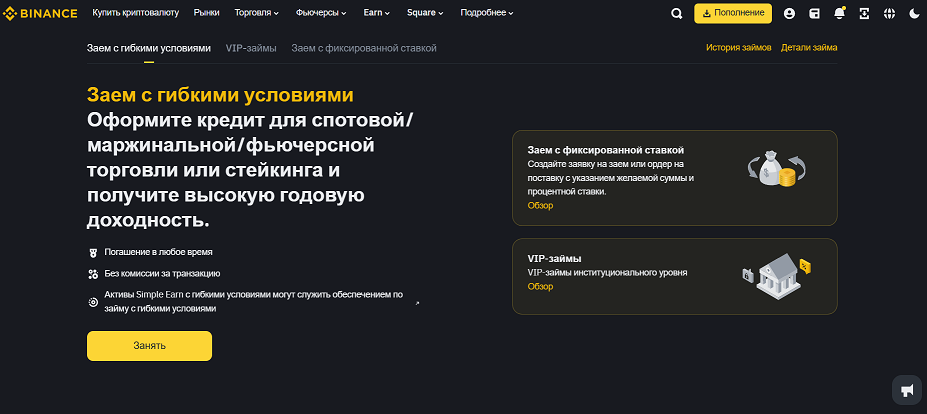Open Обзор link in fixed rate card
This screenshot has height=414, width=927.
coord(540,206)
